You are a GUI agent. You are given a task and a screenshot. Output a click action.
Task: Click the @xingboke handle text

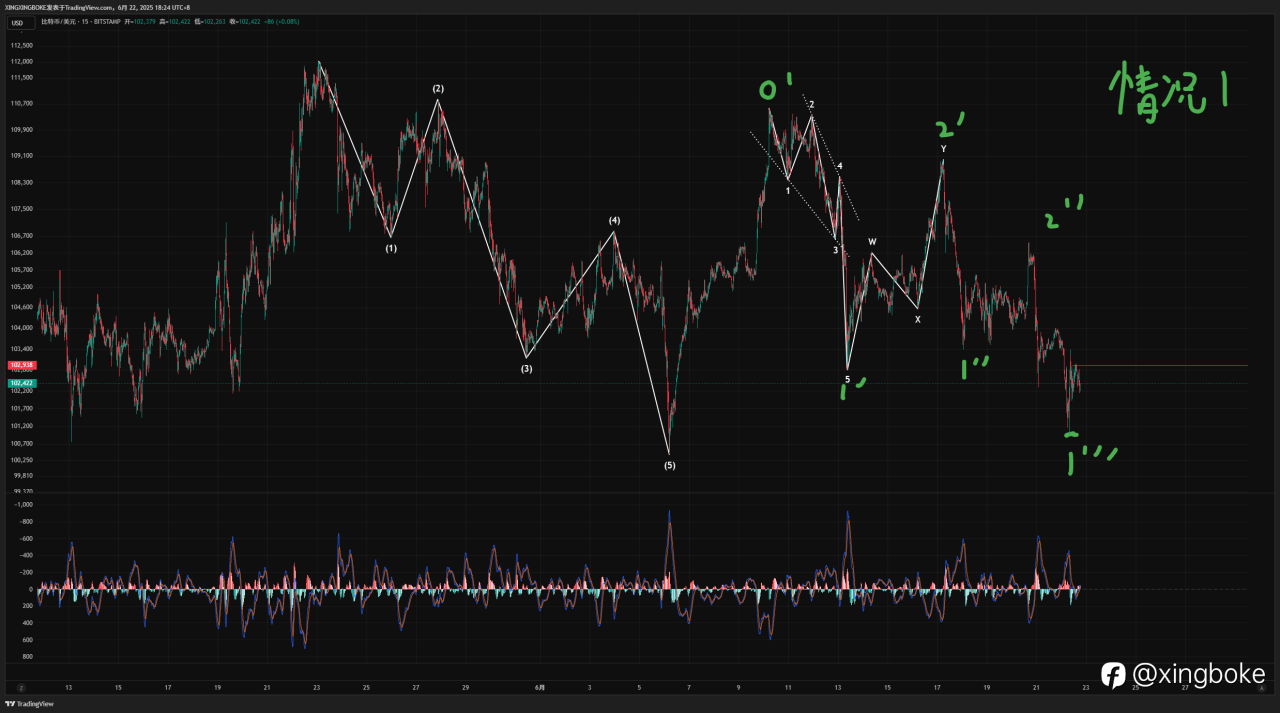(x=1198, y=675)
